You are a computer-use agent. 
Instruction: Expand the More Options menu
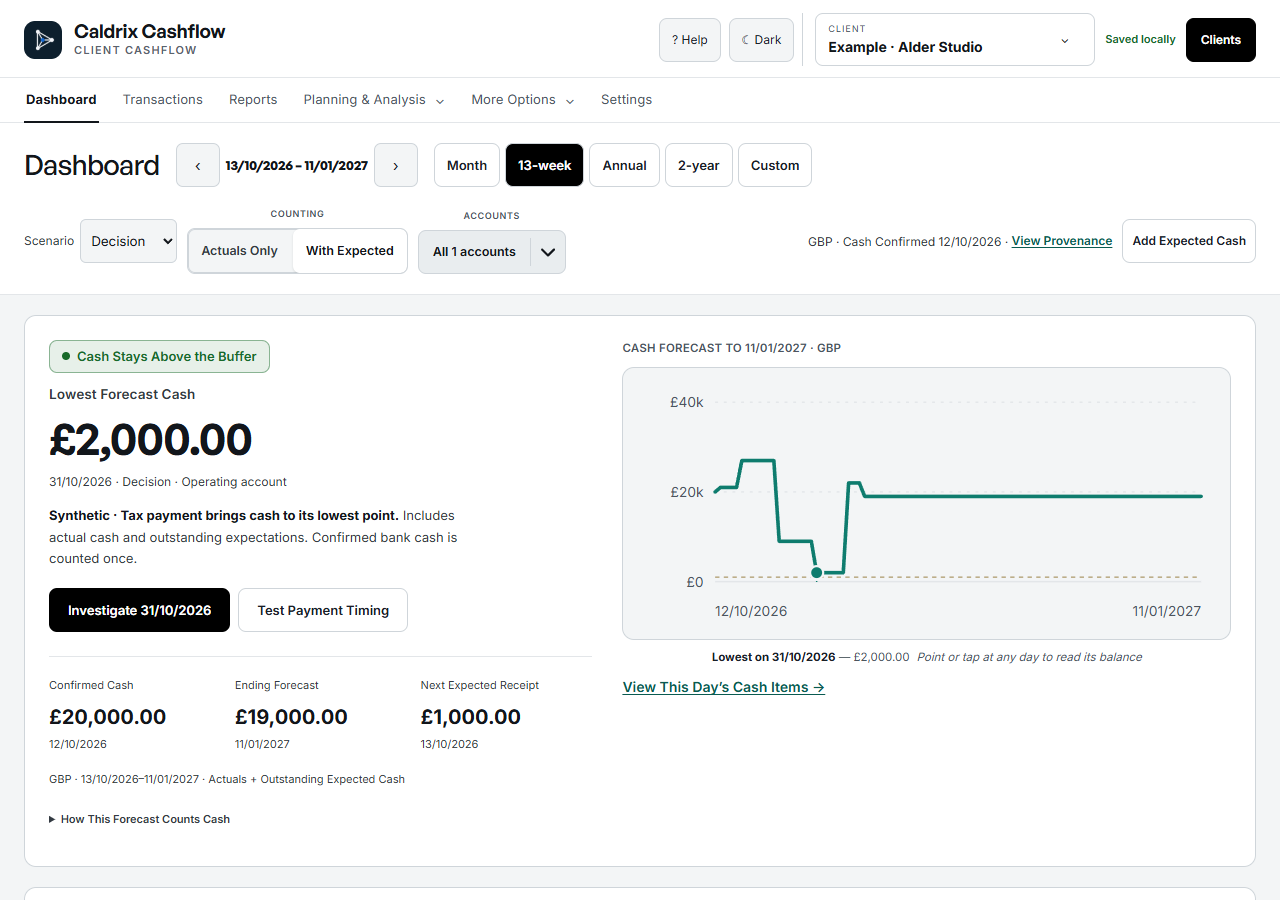[523, 100]
